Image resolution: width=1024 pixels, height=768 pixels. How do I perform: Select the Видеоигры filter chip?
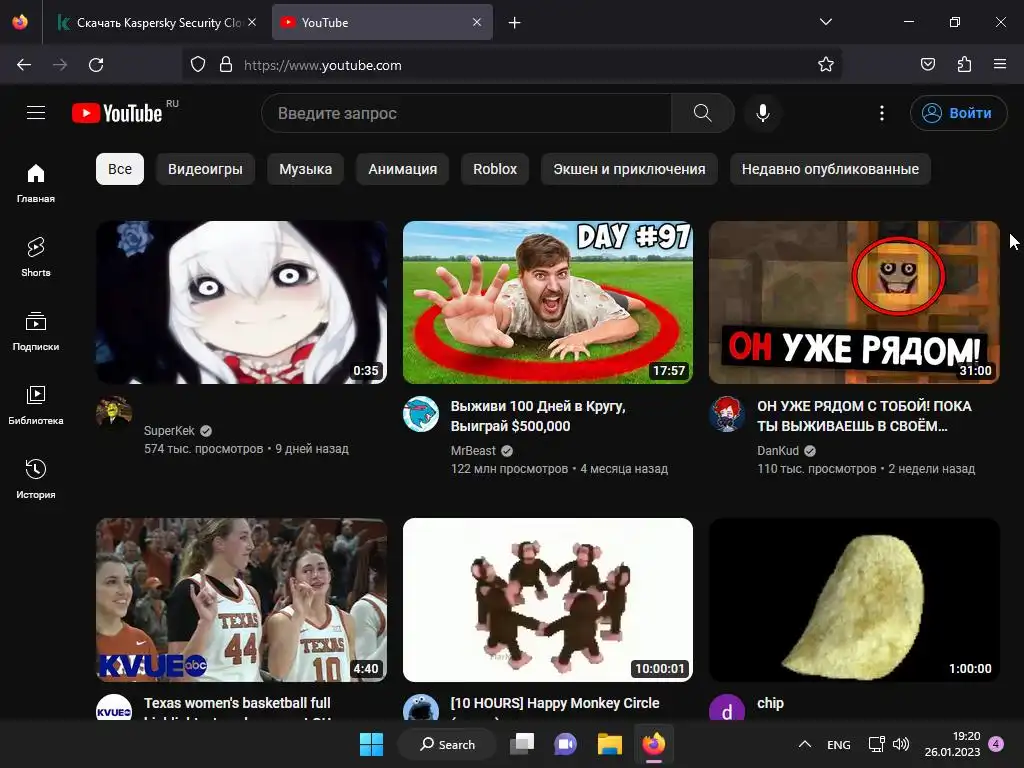[205, 169]
